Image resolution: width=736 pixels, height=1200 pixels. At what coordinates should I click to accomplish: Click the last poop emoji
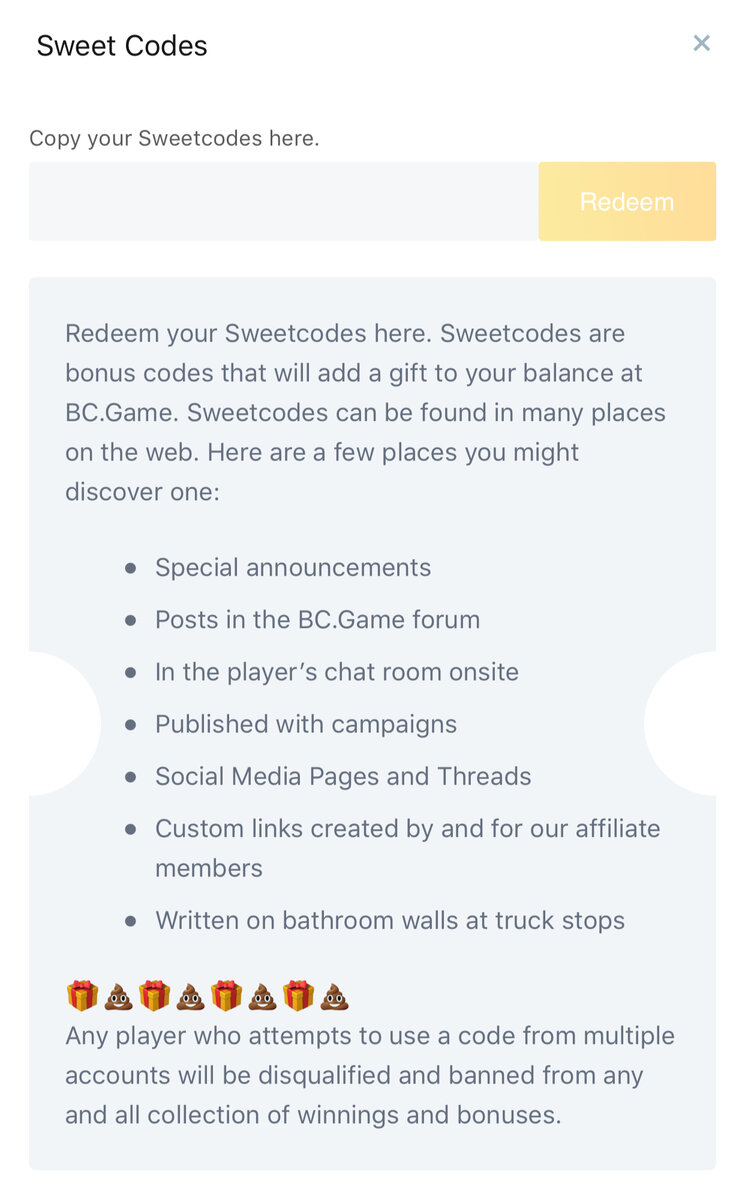pyautogui.click(x=335, y=996)
